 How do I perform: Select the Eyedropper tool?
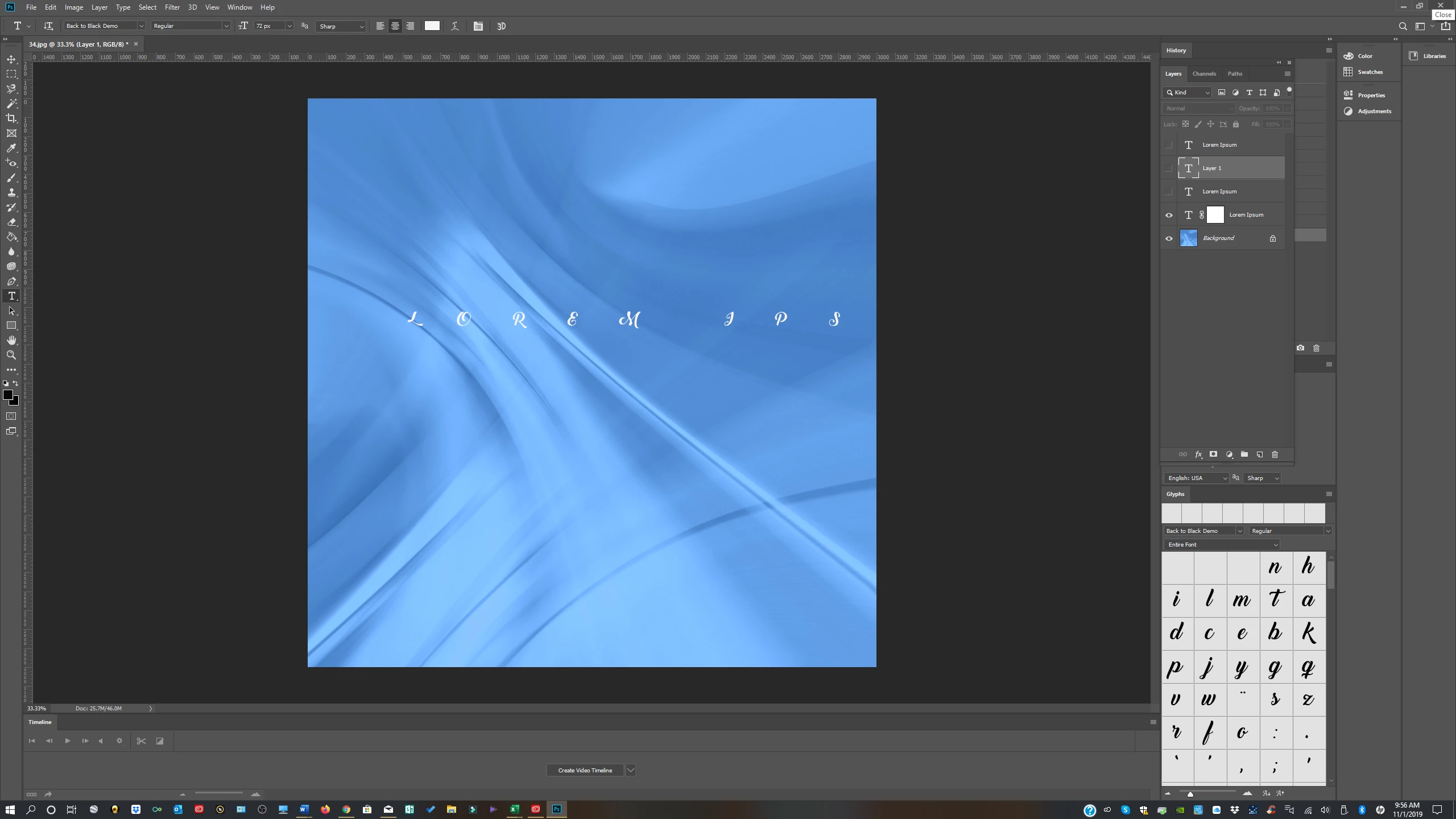11,148
